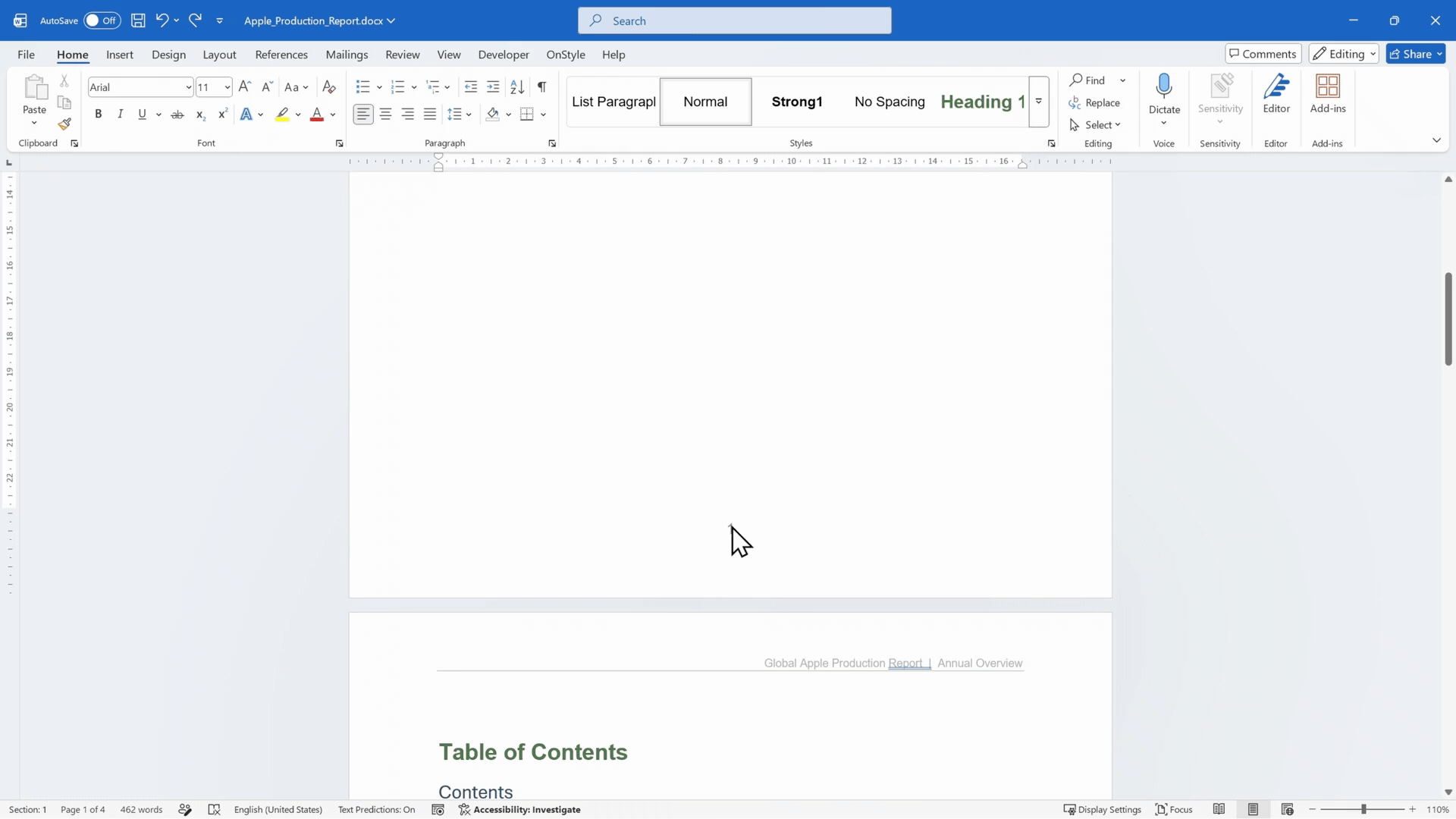Click Paste clipboard icon
This screenshot has width=1456, height=819.
[x=34, y=88]
